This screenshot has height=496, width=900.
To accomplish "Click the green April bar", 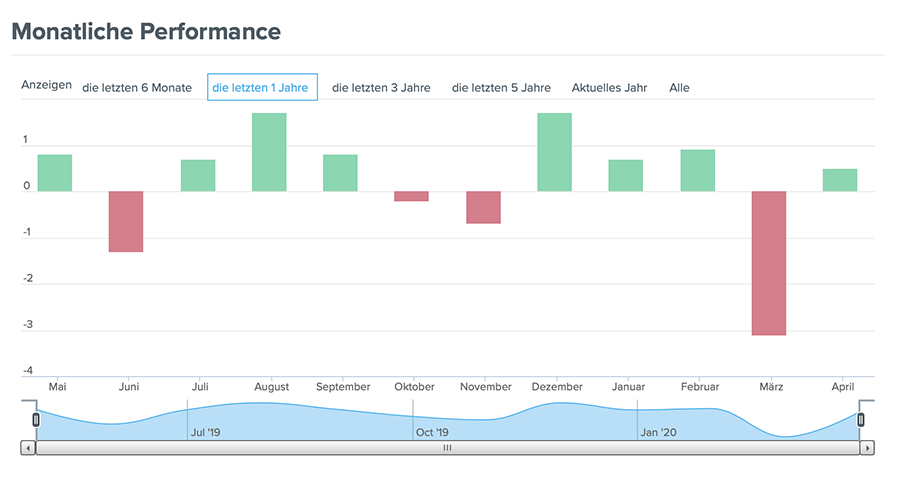I will coord(840,180).
